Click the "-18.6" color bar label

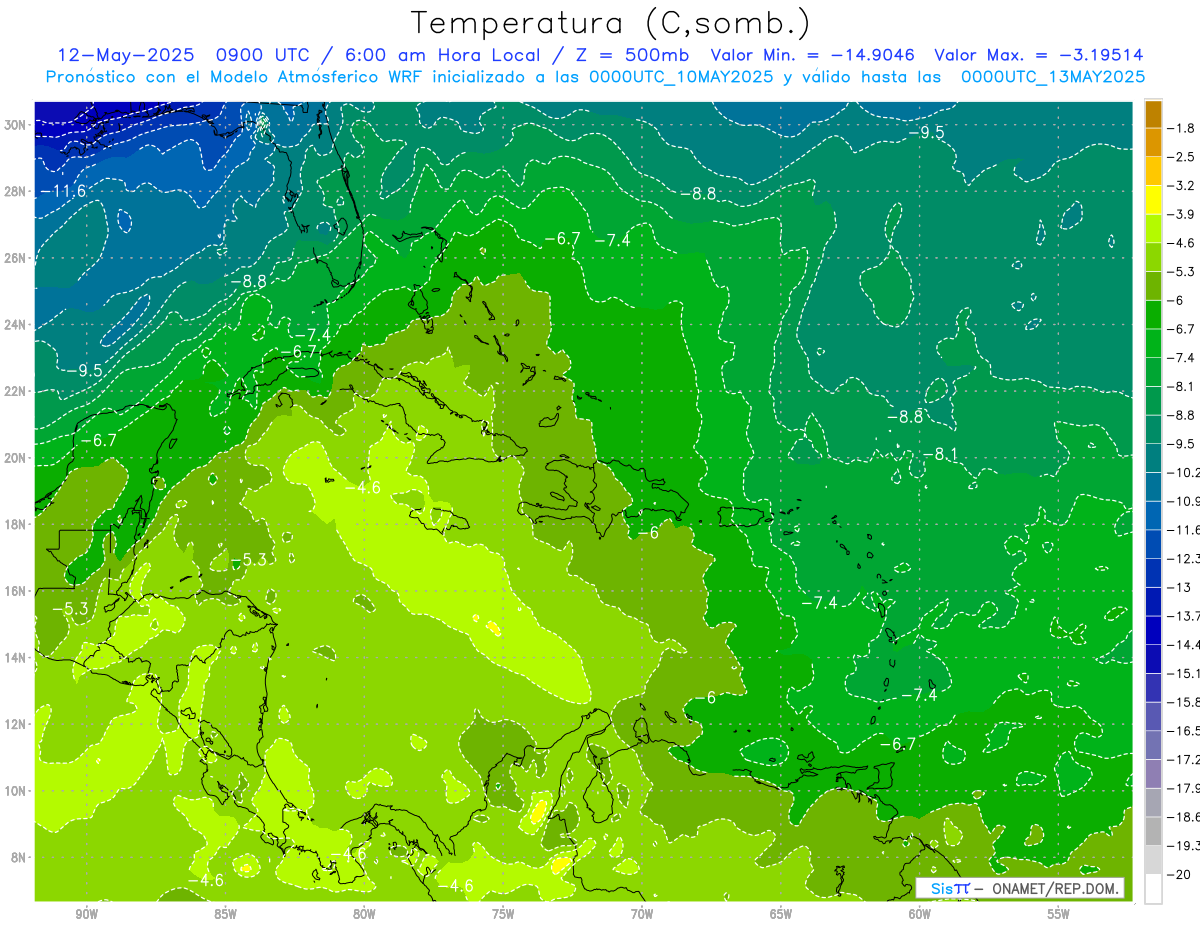click(x=1185, y=817)
